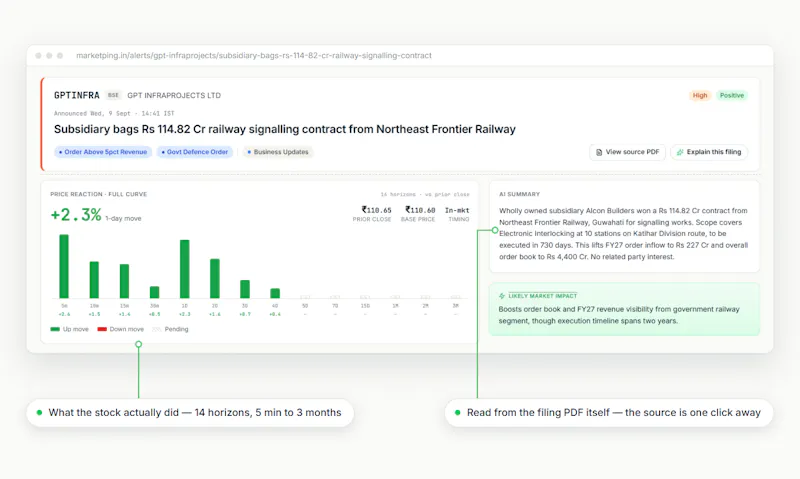800x479 pixels.
Task: Click the GPT INFRAPROJECTS LTD company name
Action: tap(174, 95)
